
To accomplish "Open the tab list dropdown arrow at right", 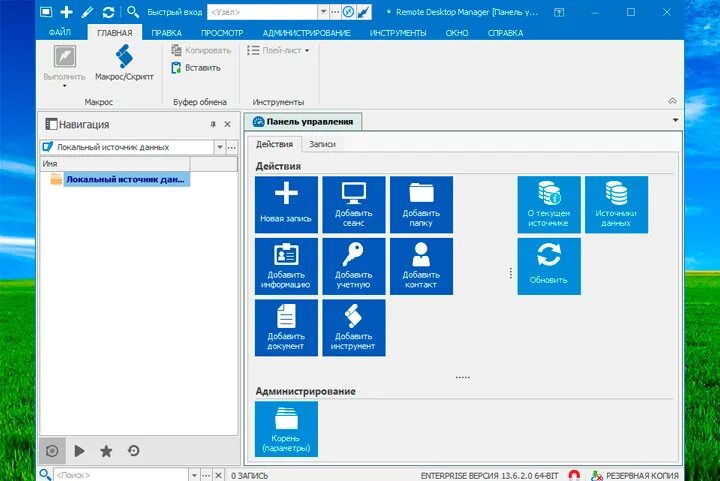I will (x=675, y=120).
